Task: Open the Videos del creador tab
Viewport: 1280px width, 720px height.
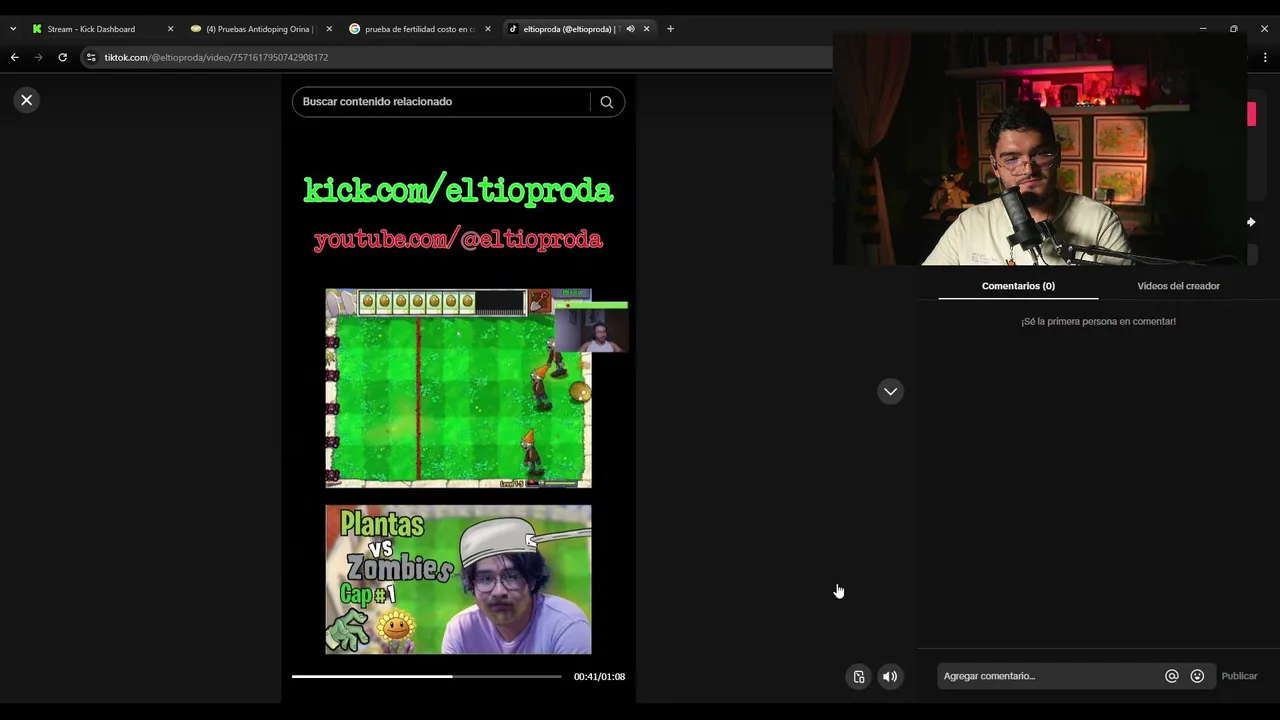Action: click(x=1178, y=286)
